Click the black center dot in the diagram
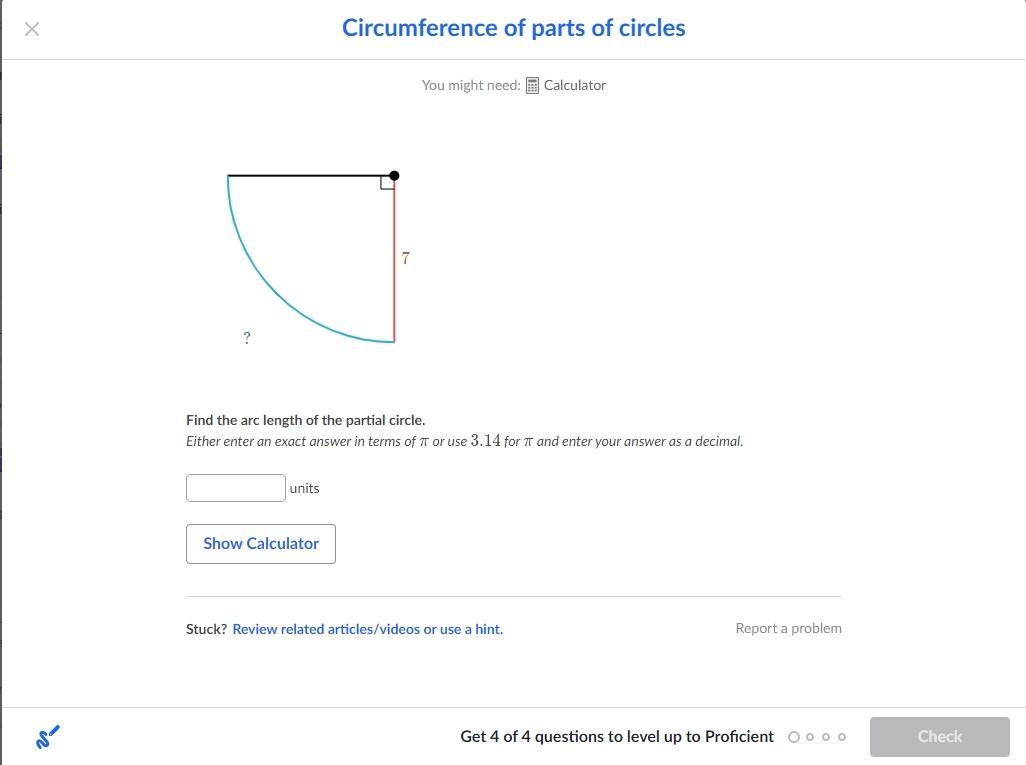 click(394, 176)
